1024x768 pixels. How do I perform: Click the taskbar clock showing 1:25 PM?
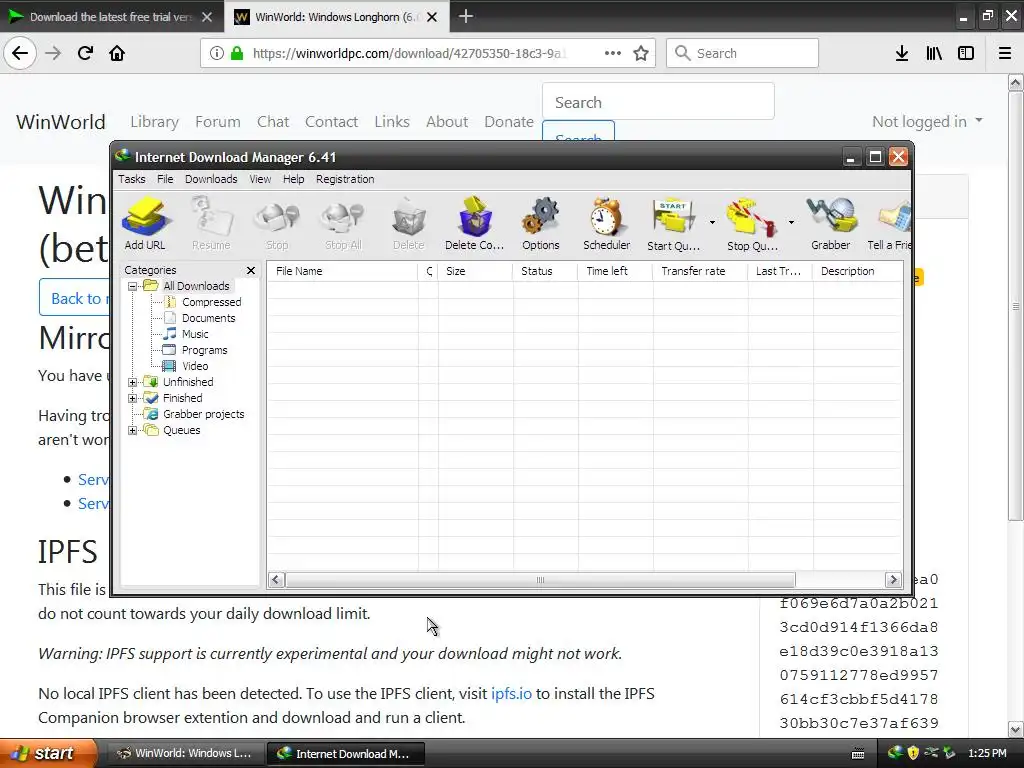pyautogui.click(x=987, y=753)
